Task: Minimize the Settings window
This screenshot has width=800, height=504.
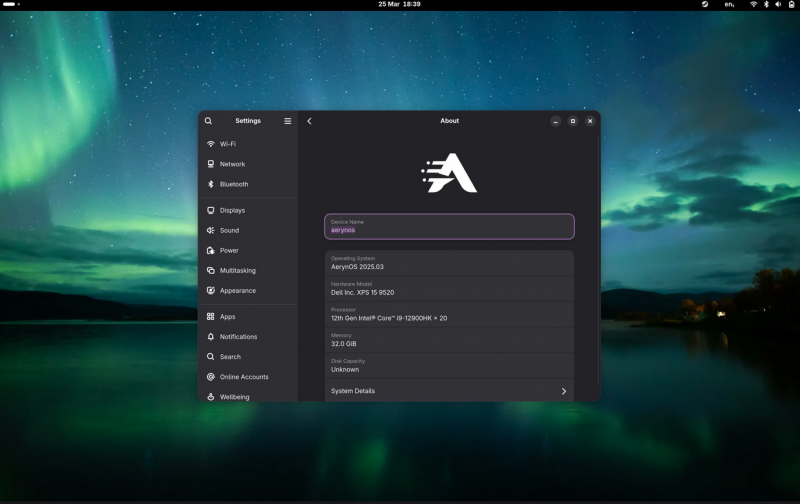Action: (556, 121)
